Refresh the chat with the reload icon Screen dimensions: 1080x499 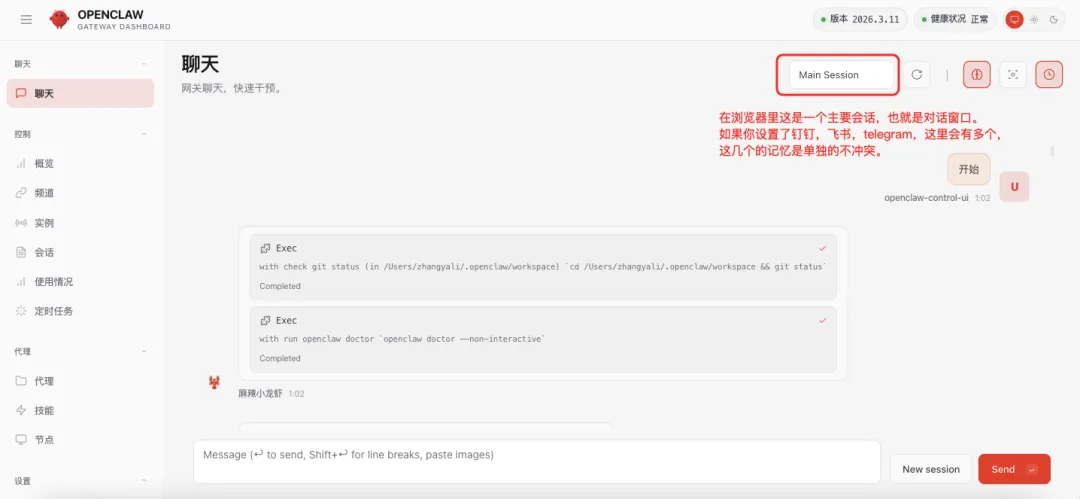coord(917,74)
